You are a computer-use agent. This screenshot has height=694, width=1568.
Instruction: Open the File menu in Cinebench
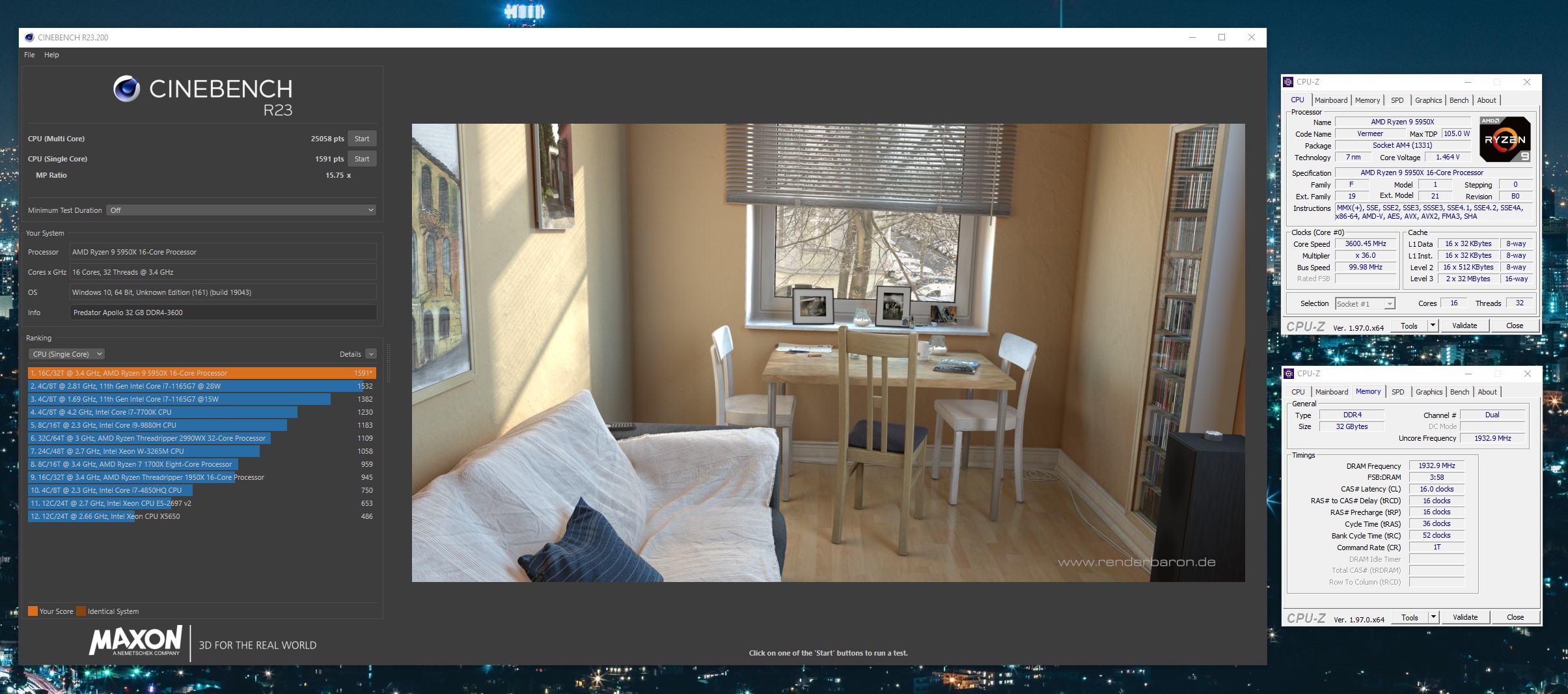coord(29,55)
